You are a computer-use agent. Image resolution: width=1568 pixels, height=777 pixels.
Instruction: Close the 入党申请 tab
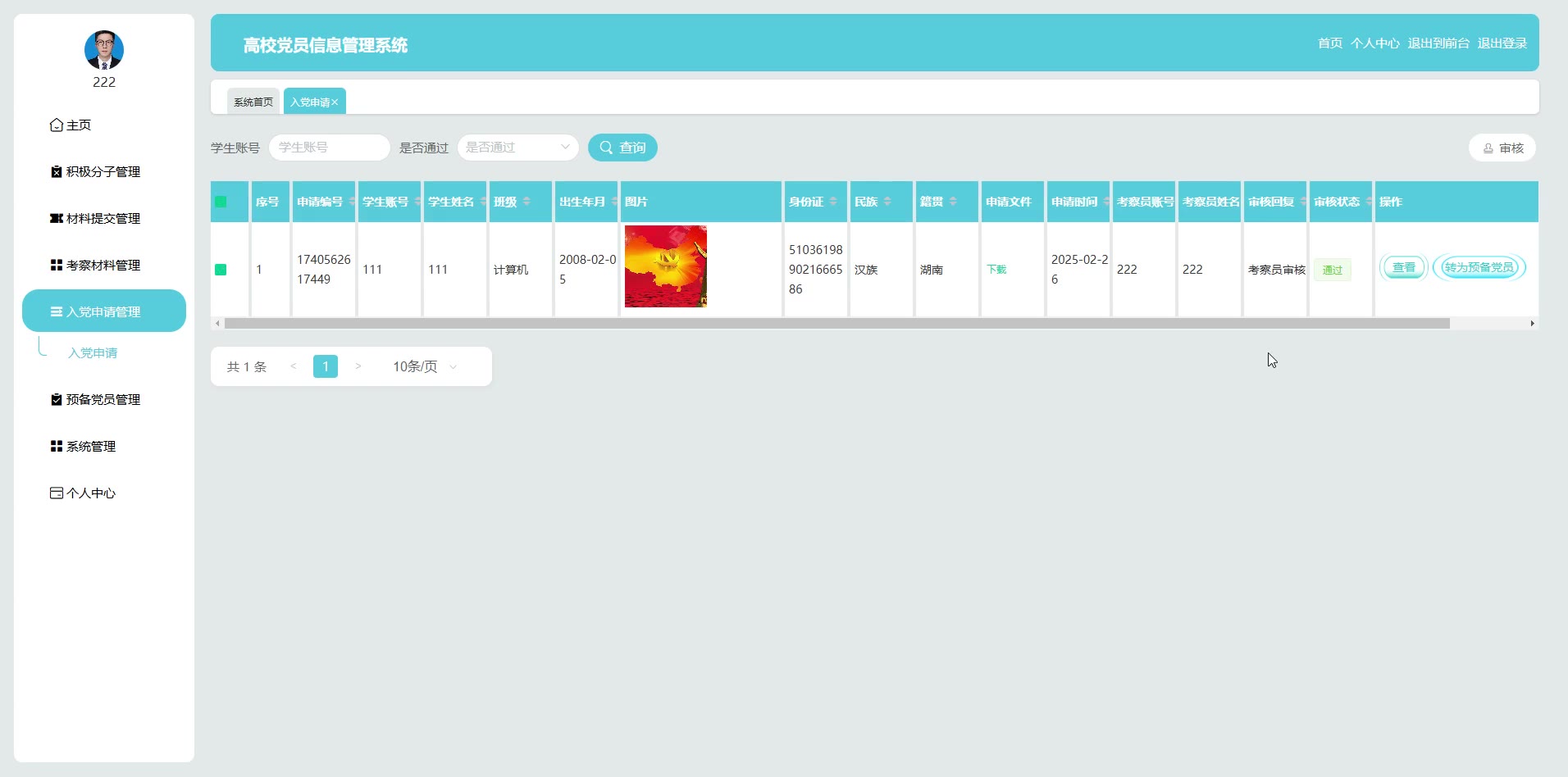tap(335, 102)
